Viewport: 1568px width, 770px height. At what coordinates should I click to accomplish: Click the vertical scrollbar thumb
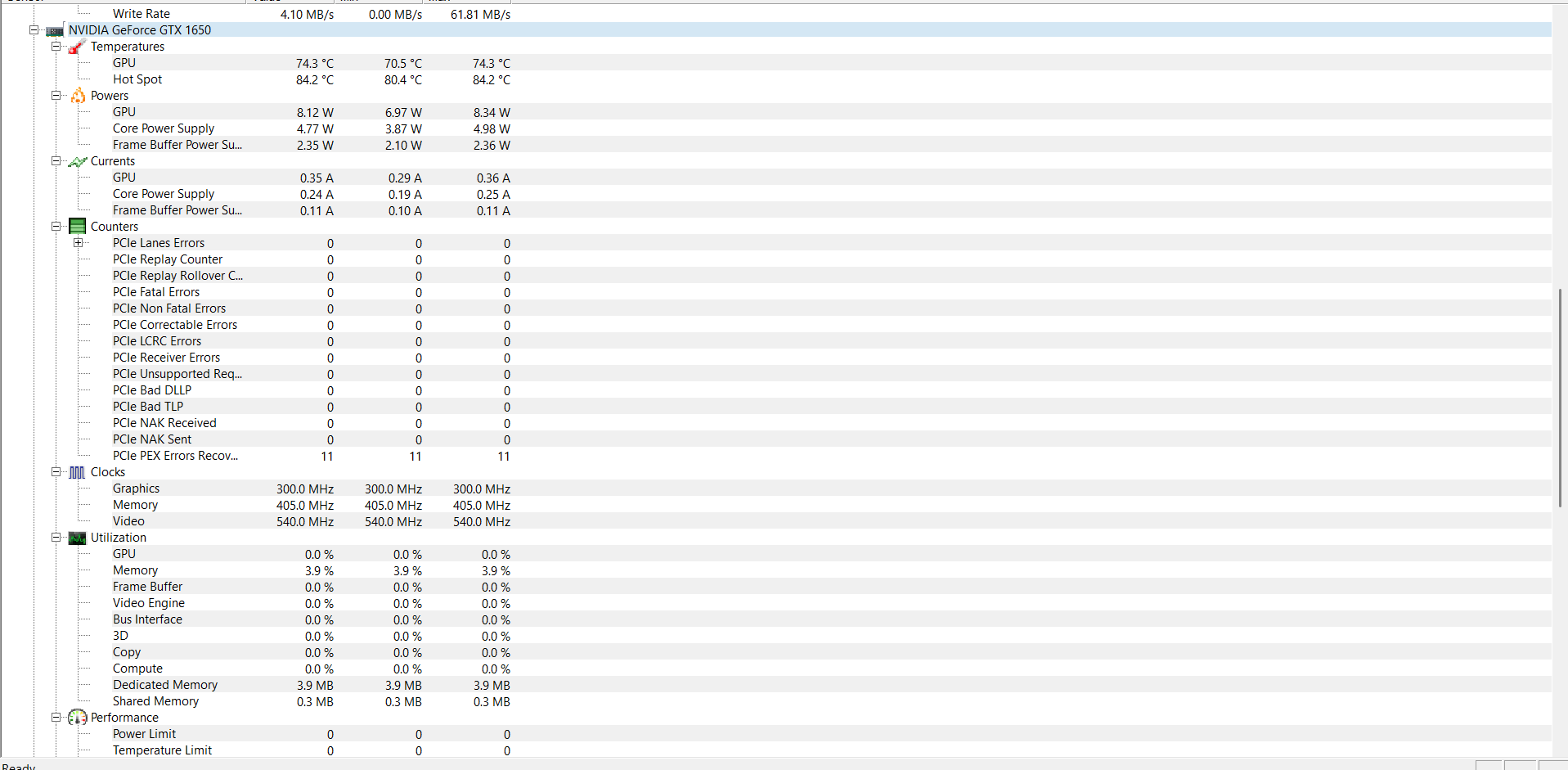pyautogui.click(x=1560, y=398)
